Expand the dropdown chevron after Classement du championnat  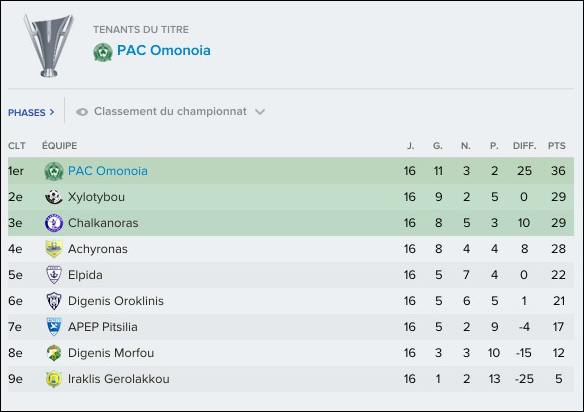click(260, 112)
